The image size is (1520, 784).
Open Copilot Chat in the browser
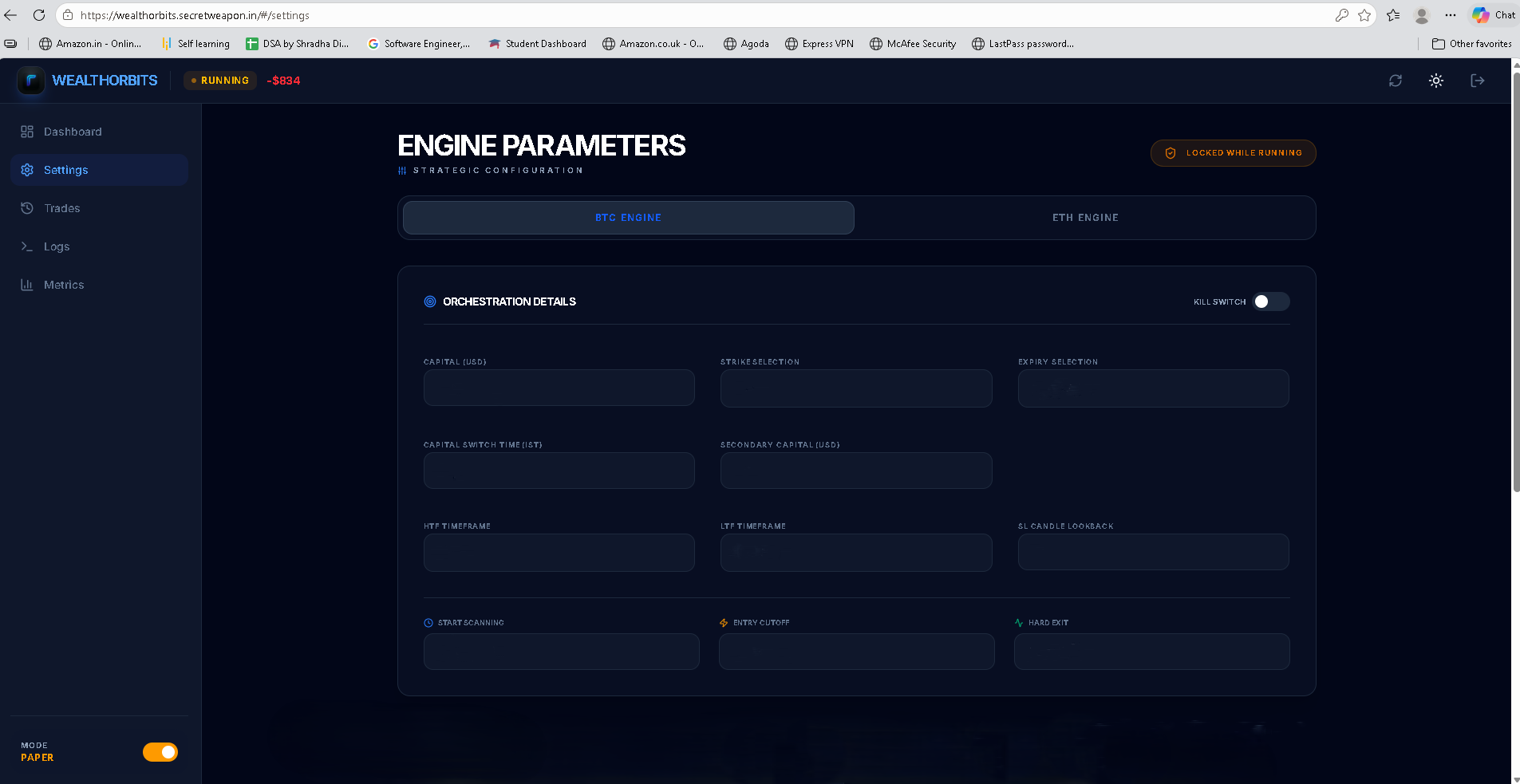coord(1494,15)
